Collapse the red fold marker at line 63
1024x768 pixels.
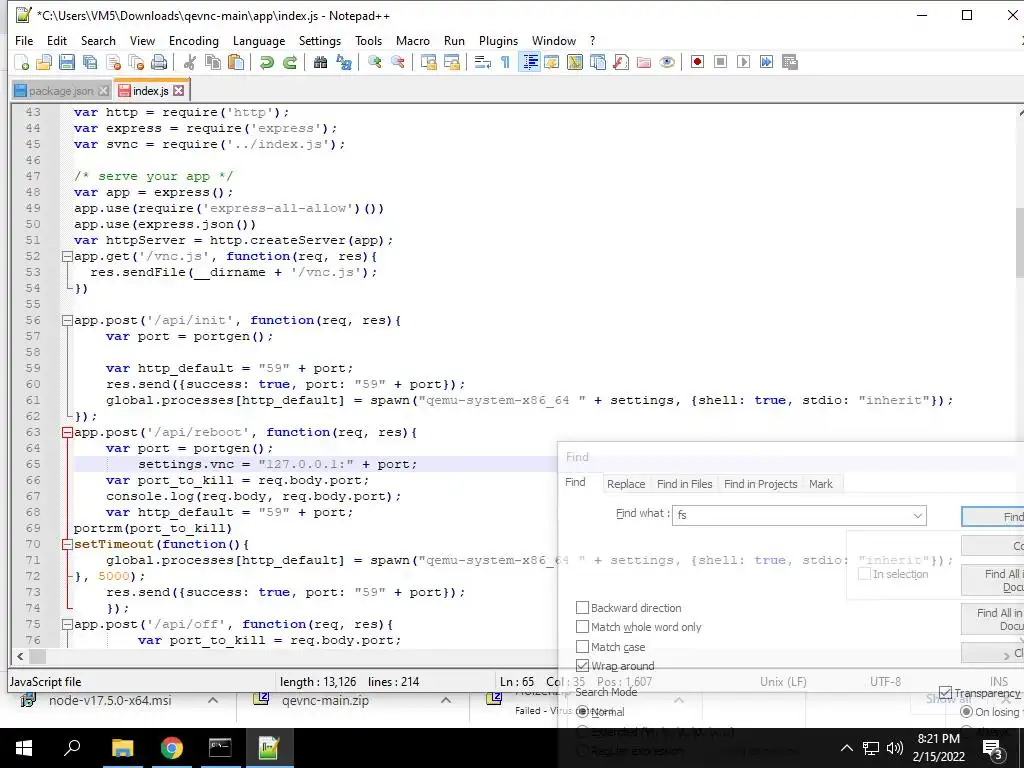pyautogui.click(x=67, y=432)
